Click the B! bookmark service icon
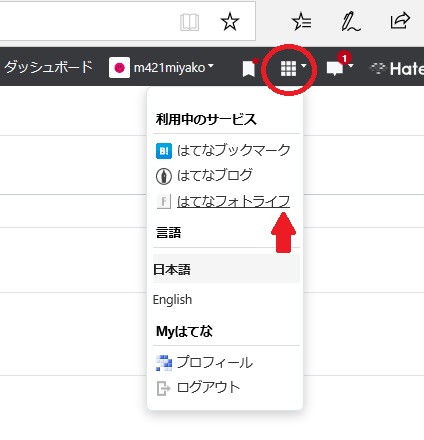The height and width of the screenshot is (440, 424). (164, 151)
